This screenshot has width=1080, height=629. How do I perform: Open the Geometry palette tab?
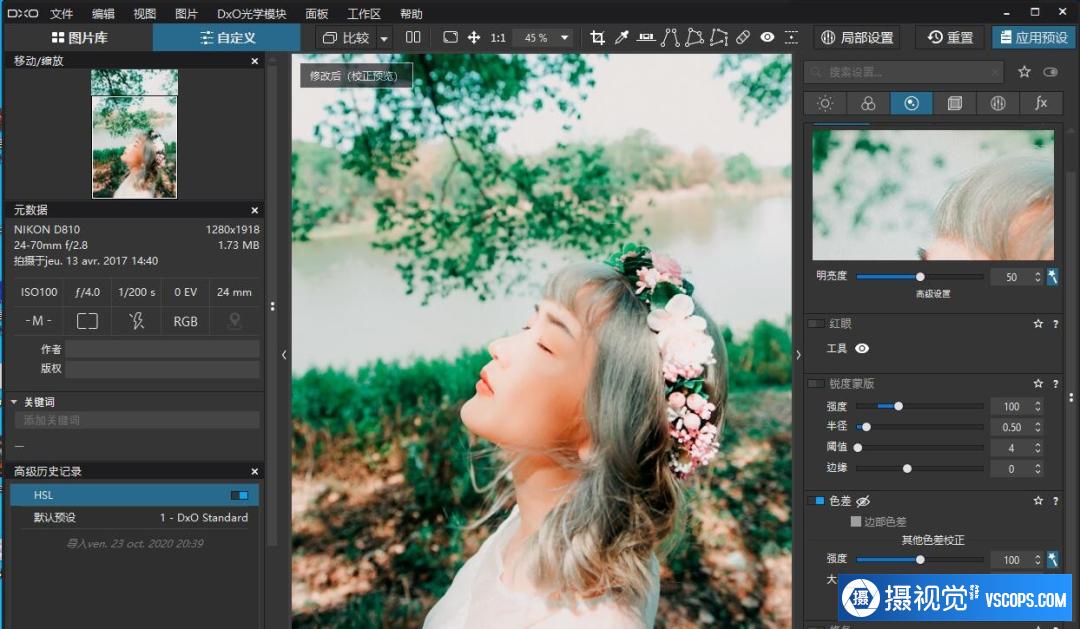pyautogui.click(x=955, y=103)
